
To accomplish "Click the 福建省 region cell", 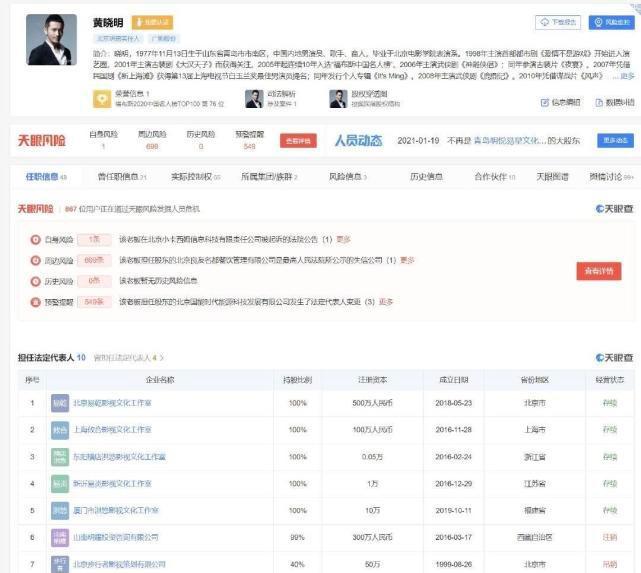I will pyautogui.click(x=535, y=510).
